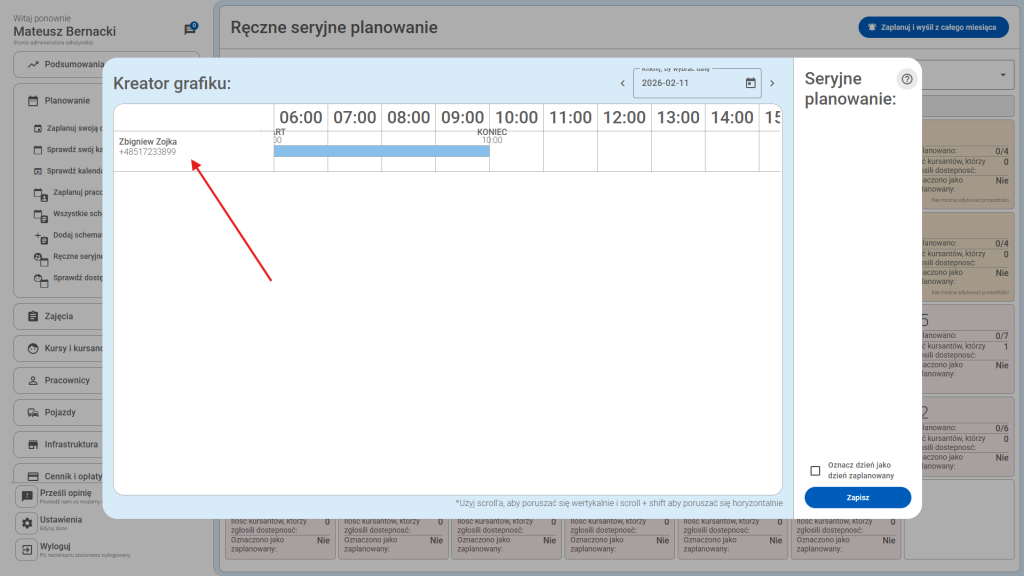The height and width of the screenshot is (576, 1024).
Task: Toggle 'Oznacz dzień jako dzień zaplanowany' checkbox
Action: point(815,471)
